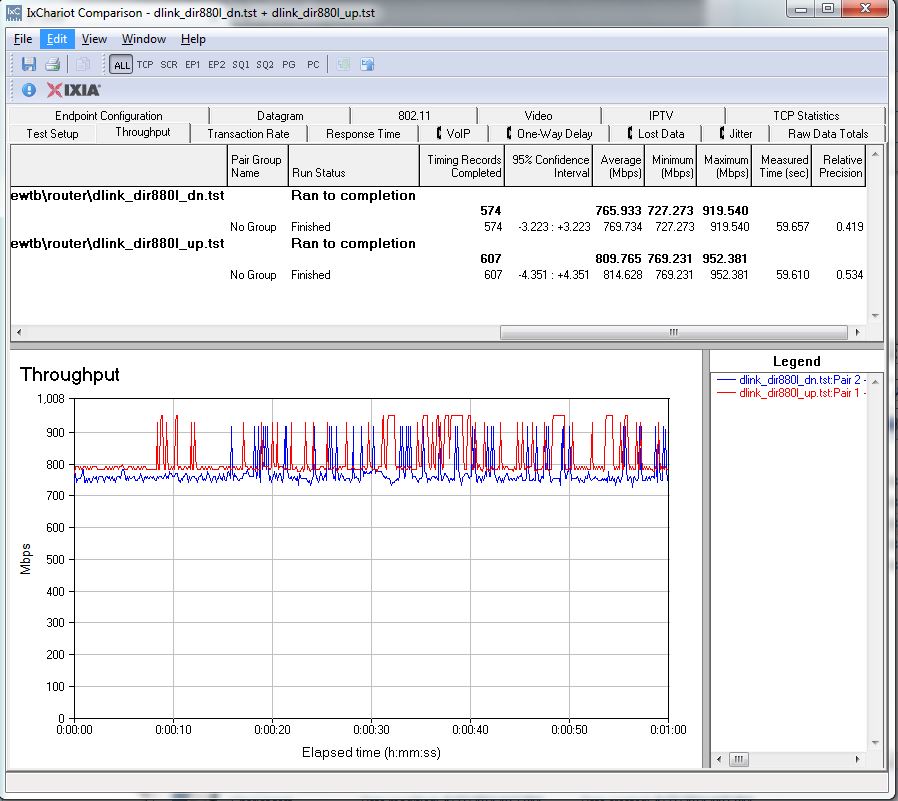Click table scroll-up arrow
This screenshot has width=898, height=801.
click(x=875, y=154)
